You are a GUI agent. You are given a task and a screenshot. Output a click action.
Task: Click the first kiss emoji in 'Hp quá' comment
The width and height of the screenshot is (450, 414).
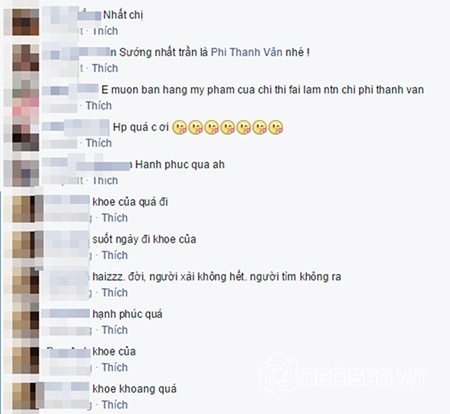[179, 127]
